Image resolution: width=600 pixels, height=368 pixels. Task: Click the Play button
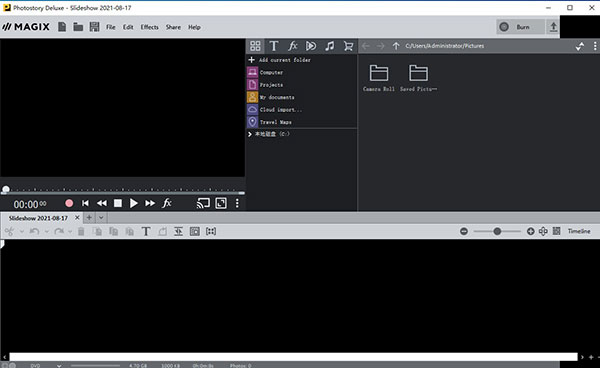point(134,203)
